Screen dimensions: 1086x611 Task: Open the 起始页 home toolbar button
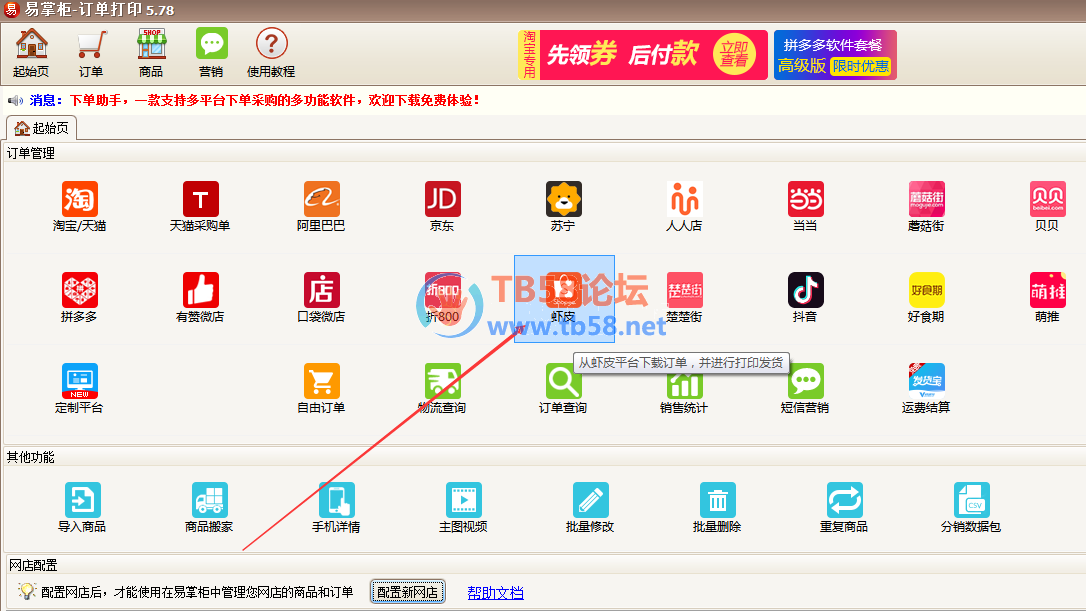[31, 53]
